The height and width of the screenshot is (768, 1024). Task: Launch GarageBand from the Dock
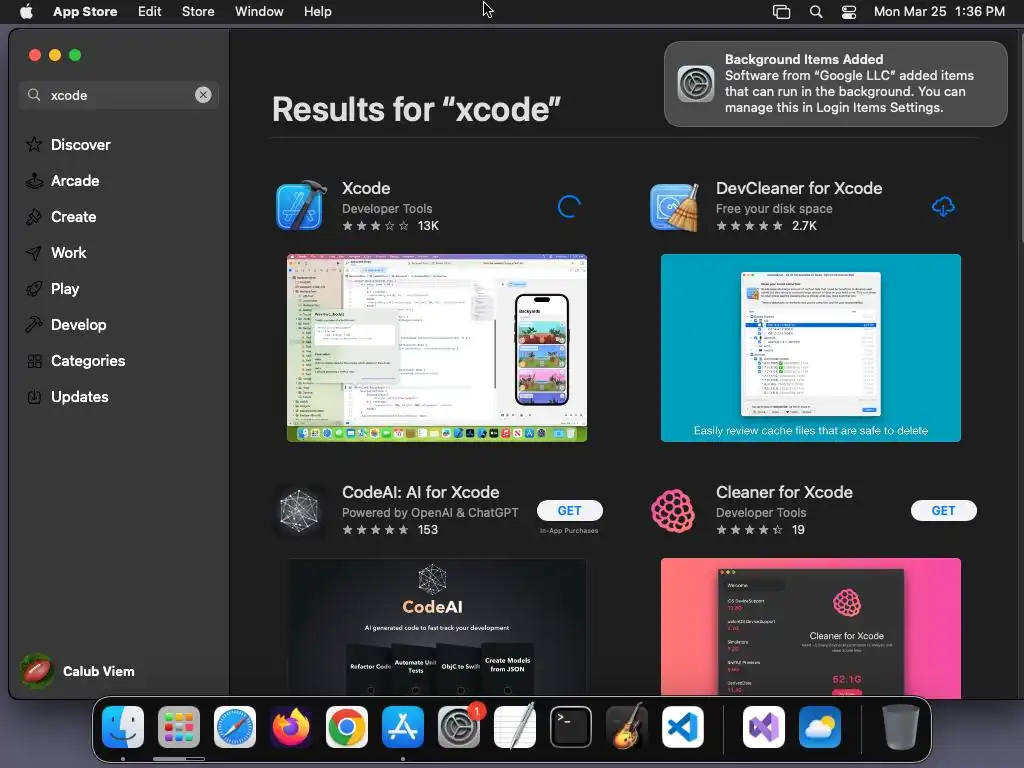627,727
